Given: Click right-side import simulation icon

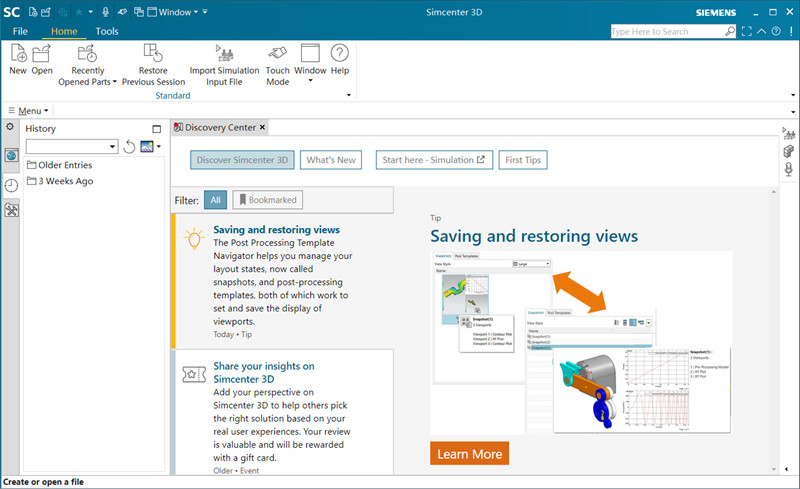Looking at the screenshot, I should [789, 134].
